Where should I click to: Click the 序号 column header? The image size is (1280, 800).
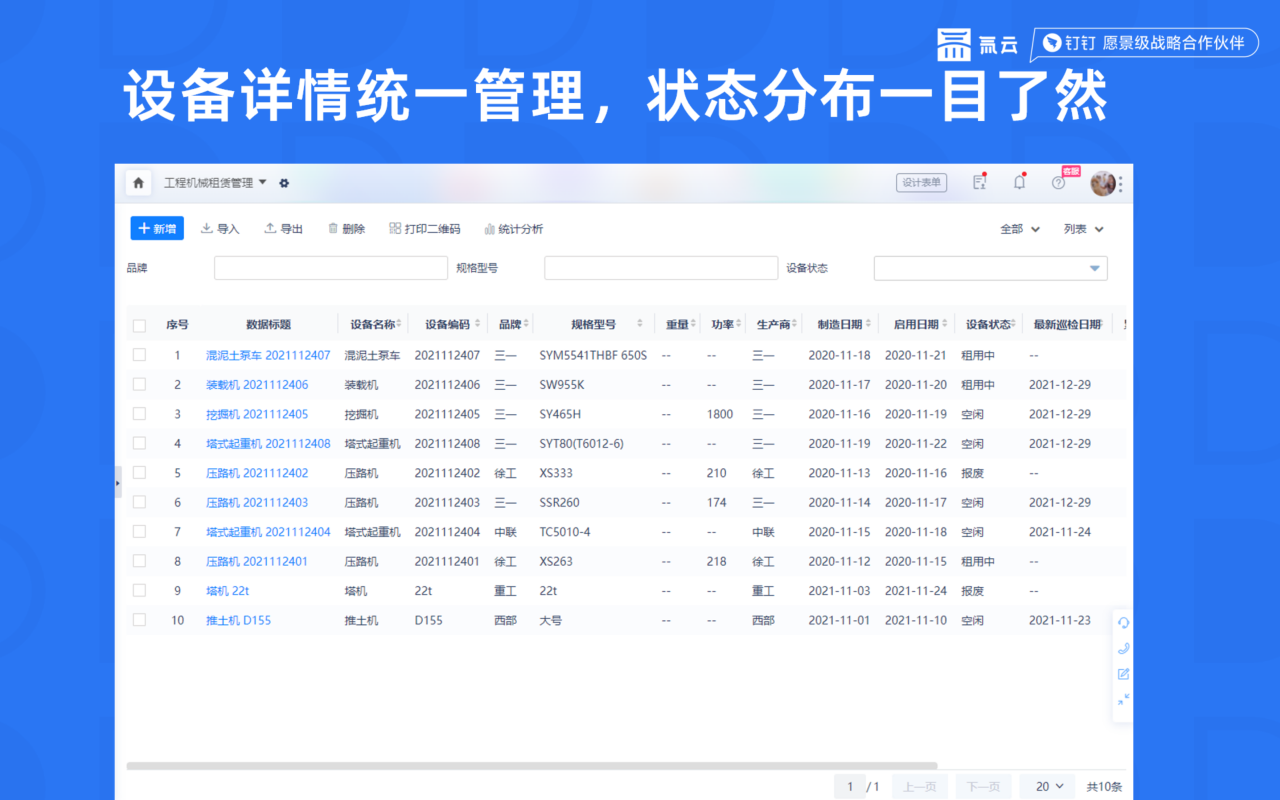click(x=177, y=324)
